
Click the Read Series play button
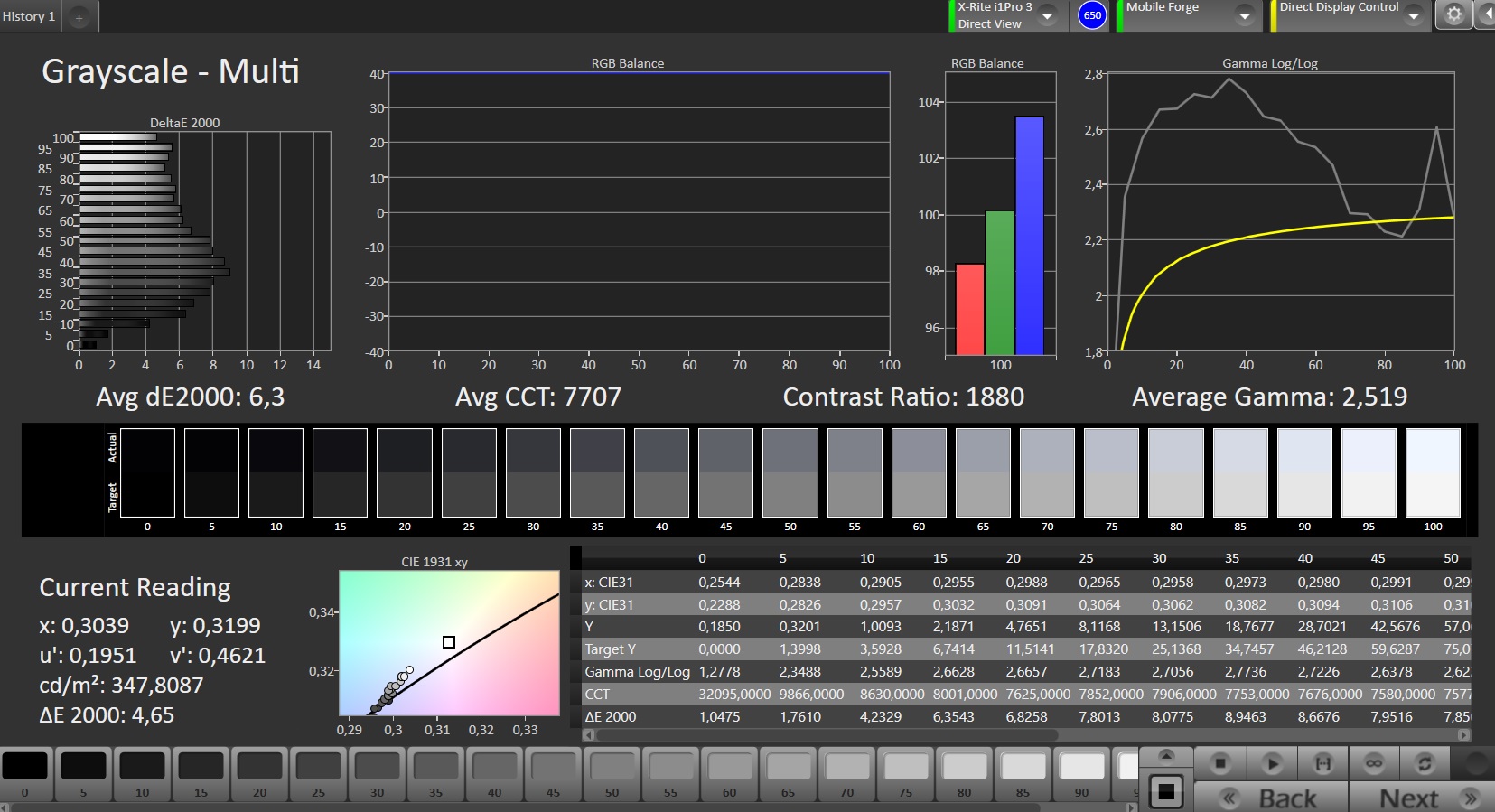(1272, 763)
